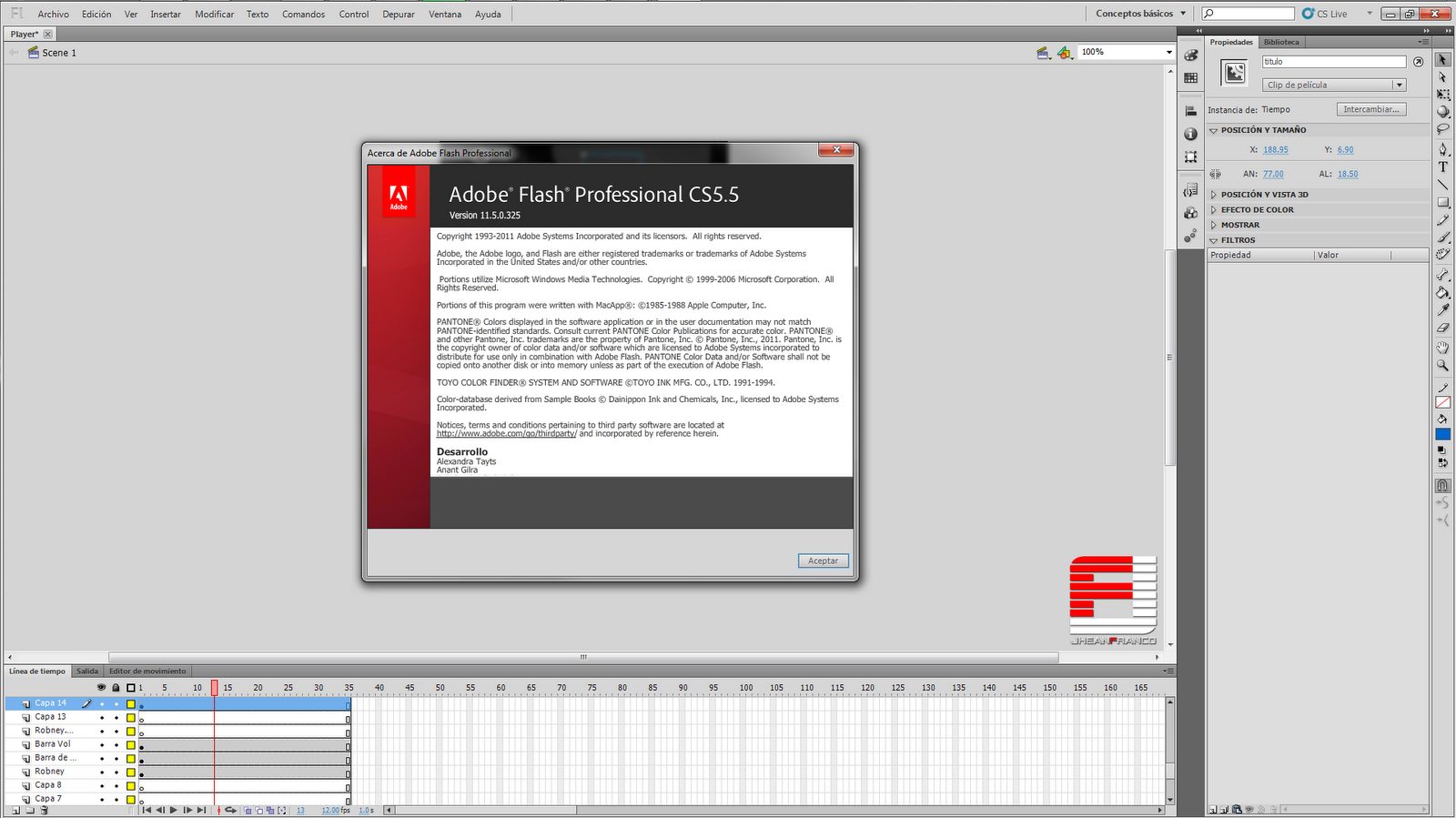Choose the Free Transform tool
Viewport: 1456px width, 818px height.
click(1442, 95)
